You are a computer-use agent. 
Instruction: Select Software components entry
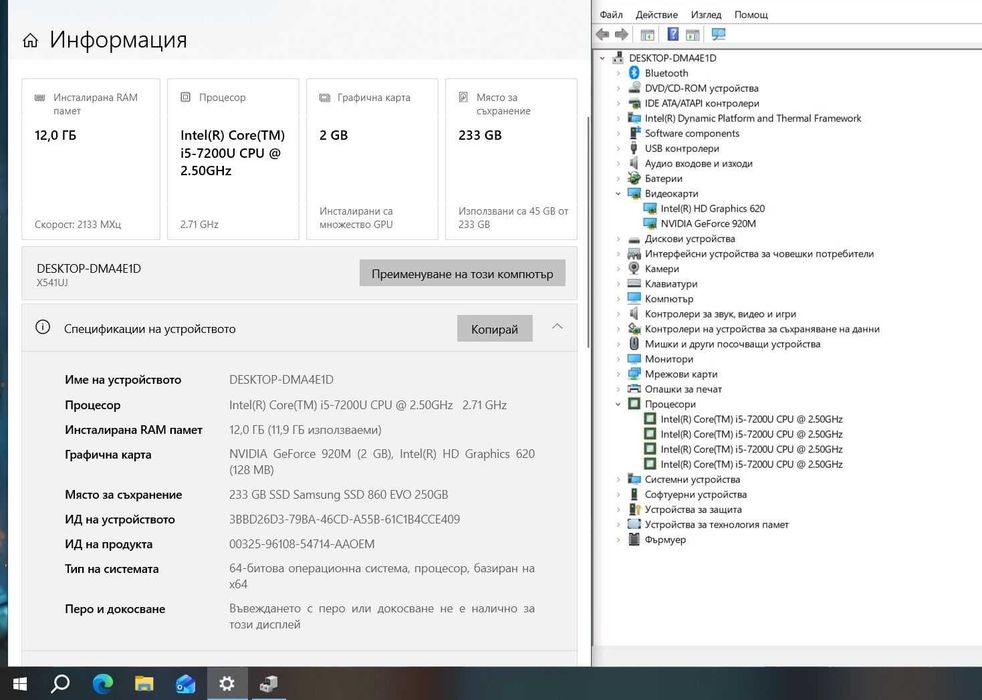[692, 133]
